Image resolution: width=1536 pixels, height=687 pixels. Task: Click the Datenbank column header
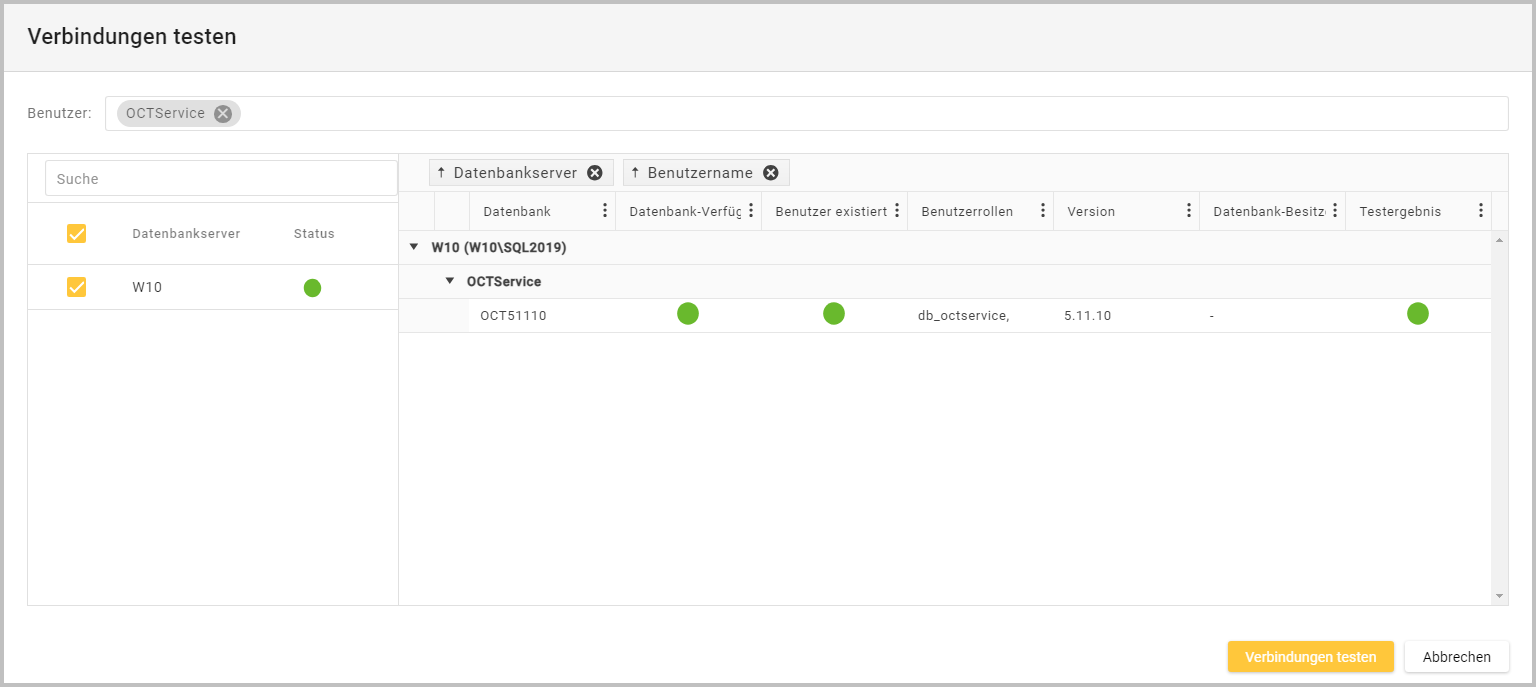517,211
